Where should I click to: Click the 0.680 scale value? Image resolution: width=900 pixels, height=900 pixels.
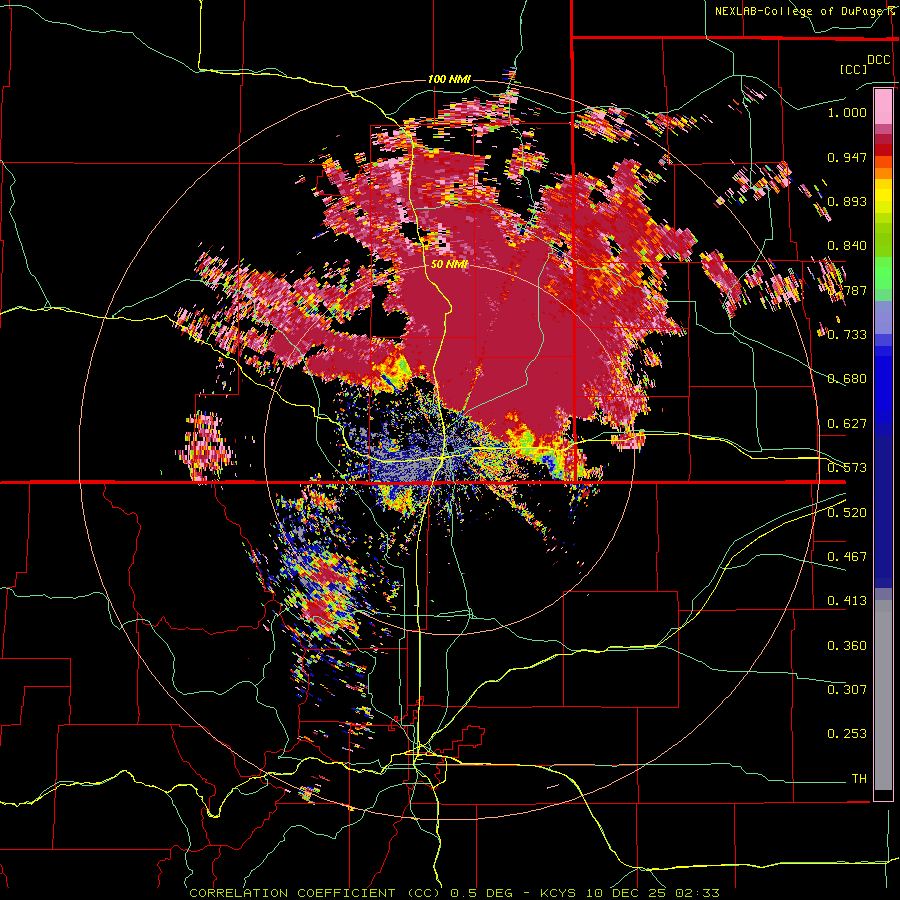pyautogui.click(x=847, y=379)
